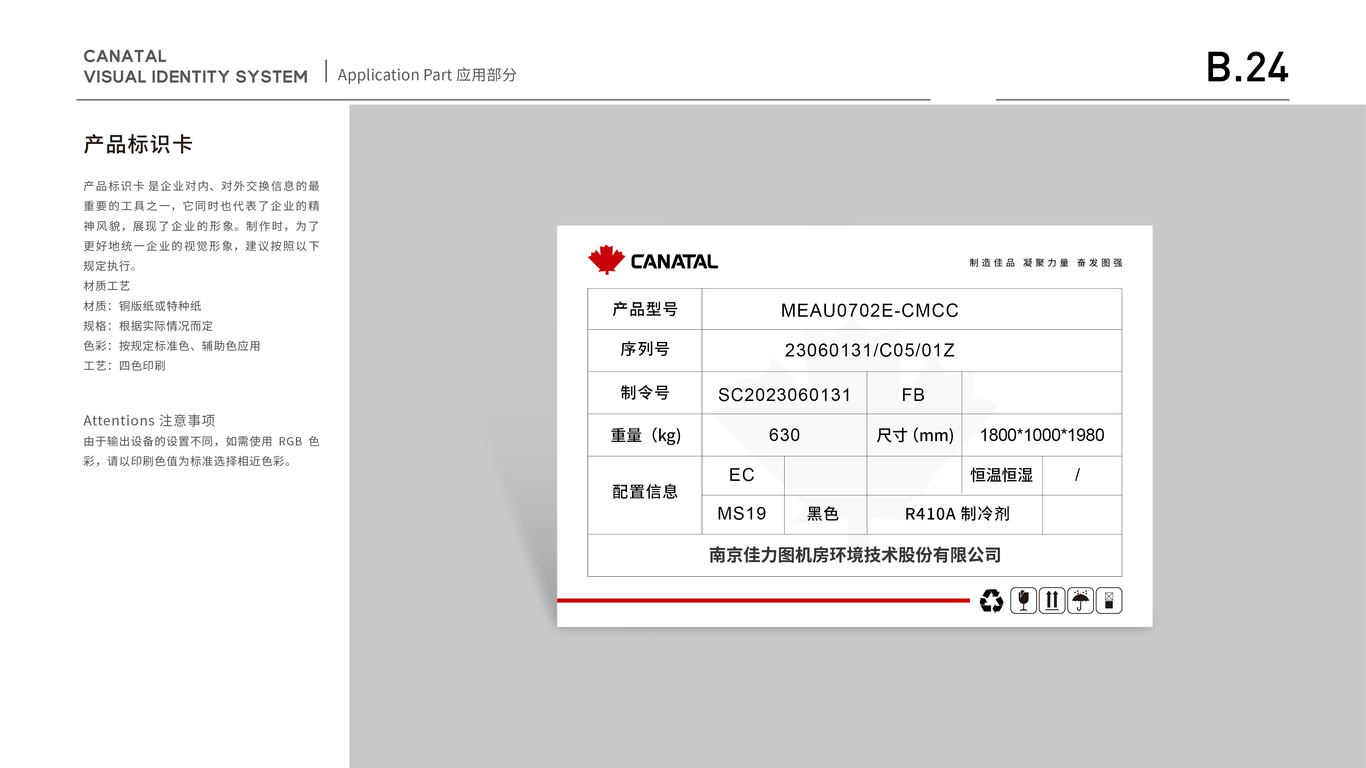Viewport: 1366px width, 768px height.
Task: Click the this-side-up arrows icon
Action: pyautogui.click(x=1052, y=600)
